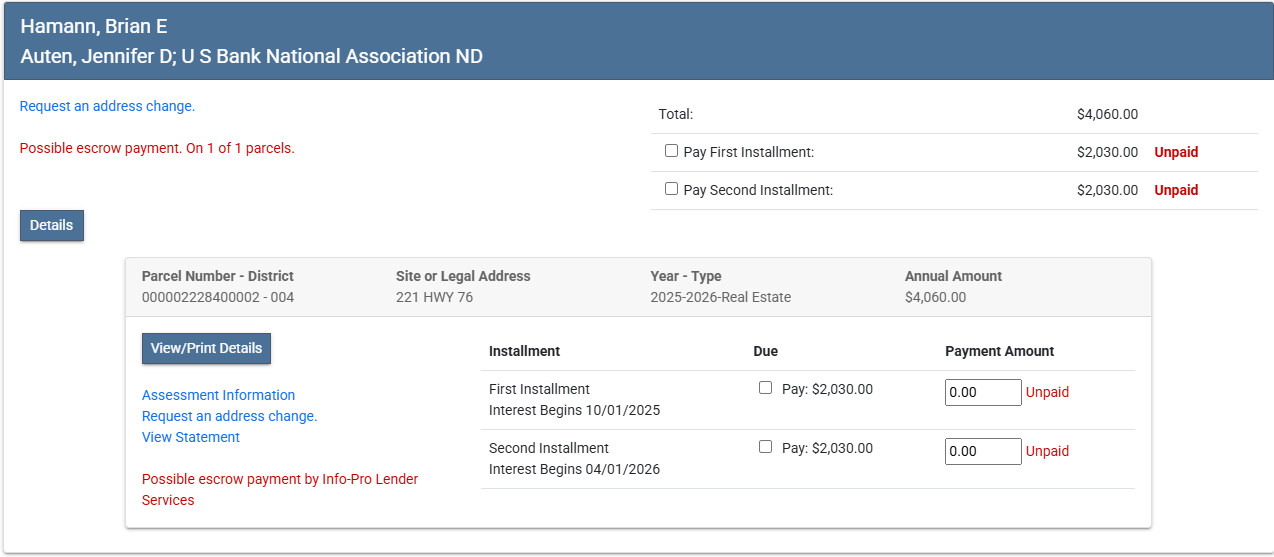
Task: Tick the First Installment Pay: $2,030.00 checkbox
Action: click(x=765, y=388)
